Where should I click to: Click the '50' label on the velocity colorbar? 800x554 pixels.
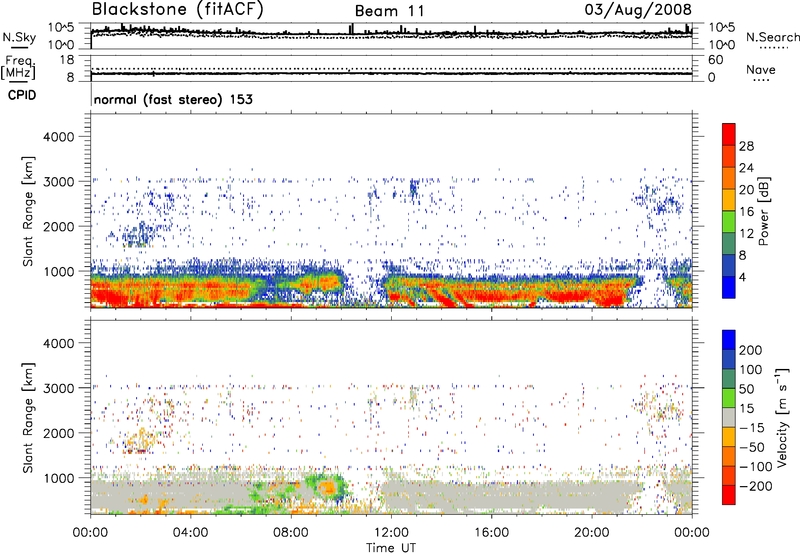point(746,389)
